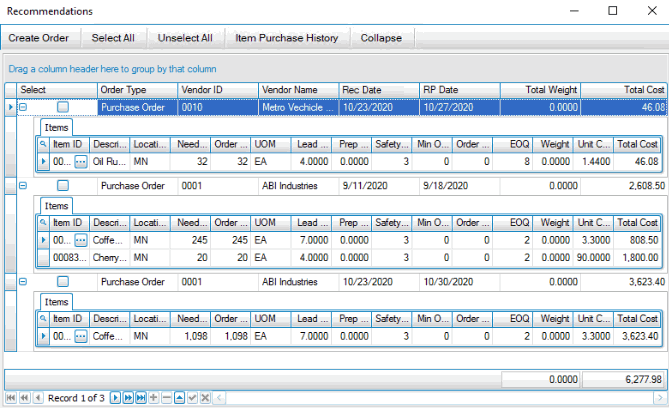Viewport: 669px width, 408px height.
Task: Click the 90.0000 unit cost cell
Action: pyautogui.click(x=593, y=258)
